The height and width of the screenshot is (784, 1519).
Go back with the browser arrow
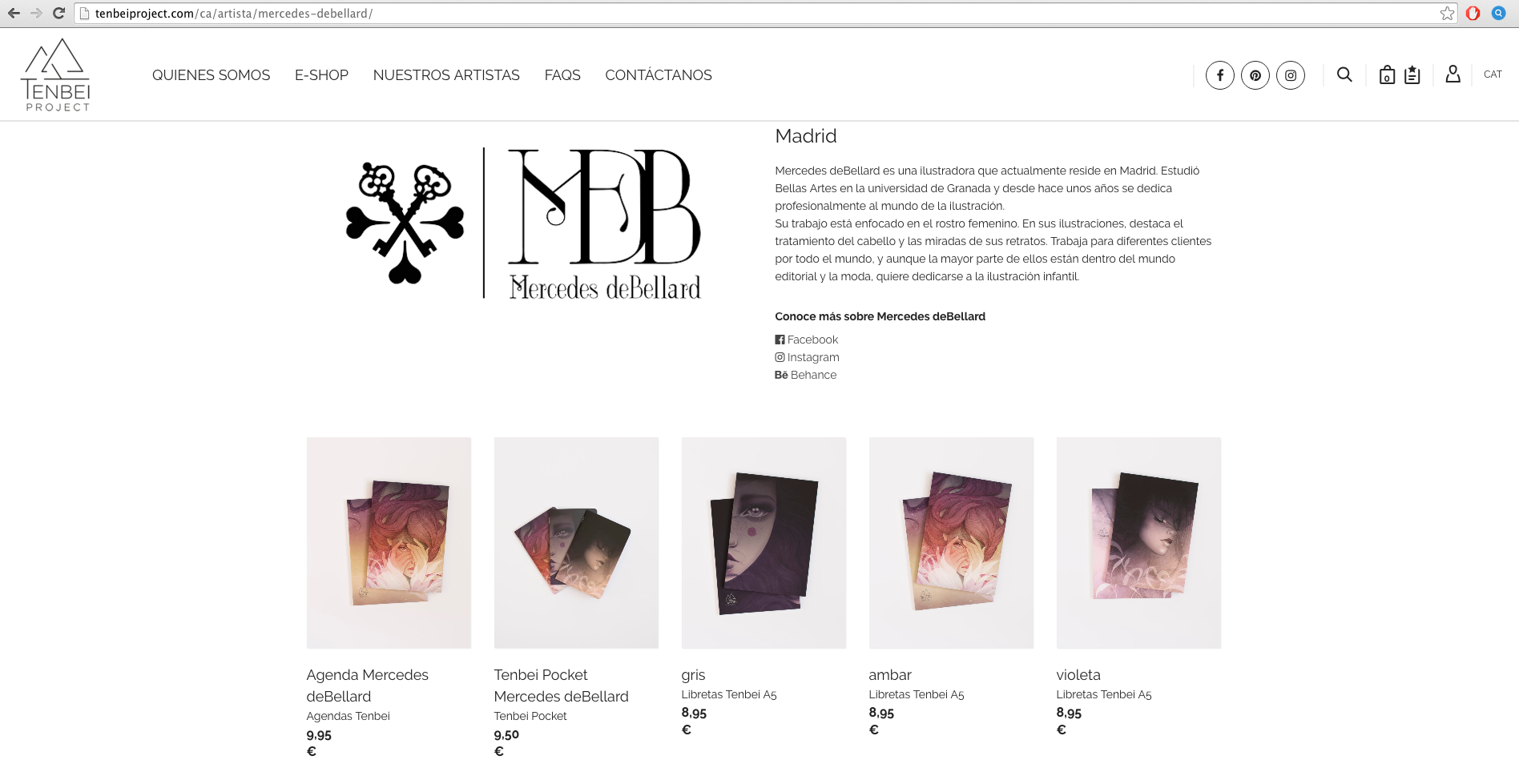click(x=14, y=13)
